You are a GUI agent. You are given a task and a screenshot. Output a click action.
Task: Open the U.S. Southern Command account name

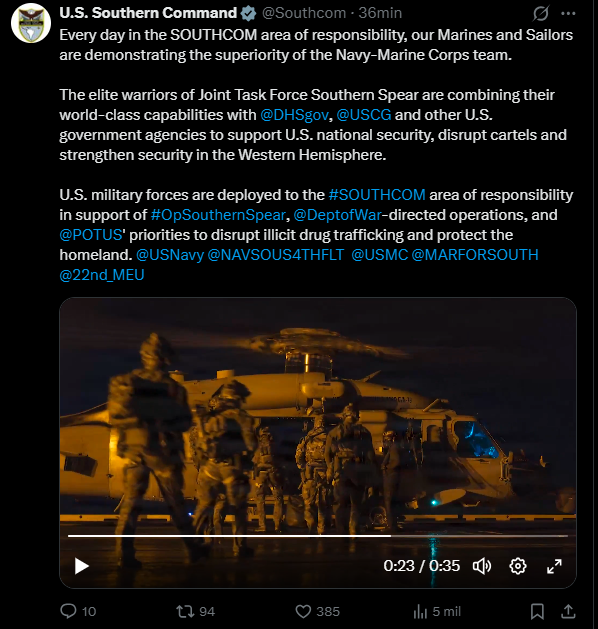[x=148, y=13]
